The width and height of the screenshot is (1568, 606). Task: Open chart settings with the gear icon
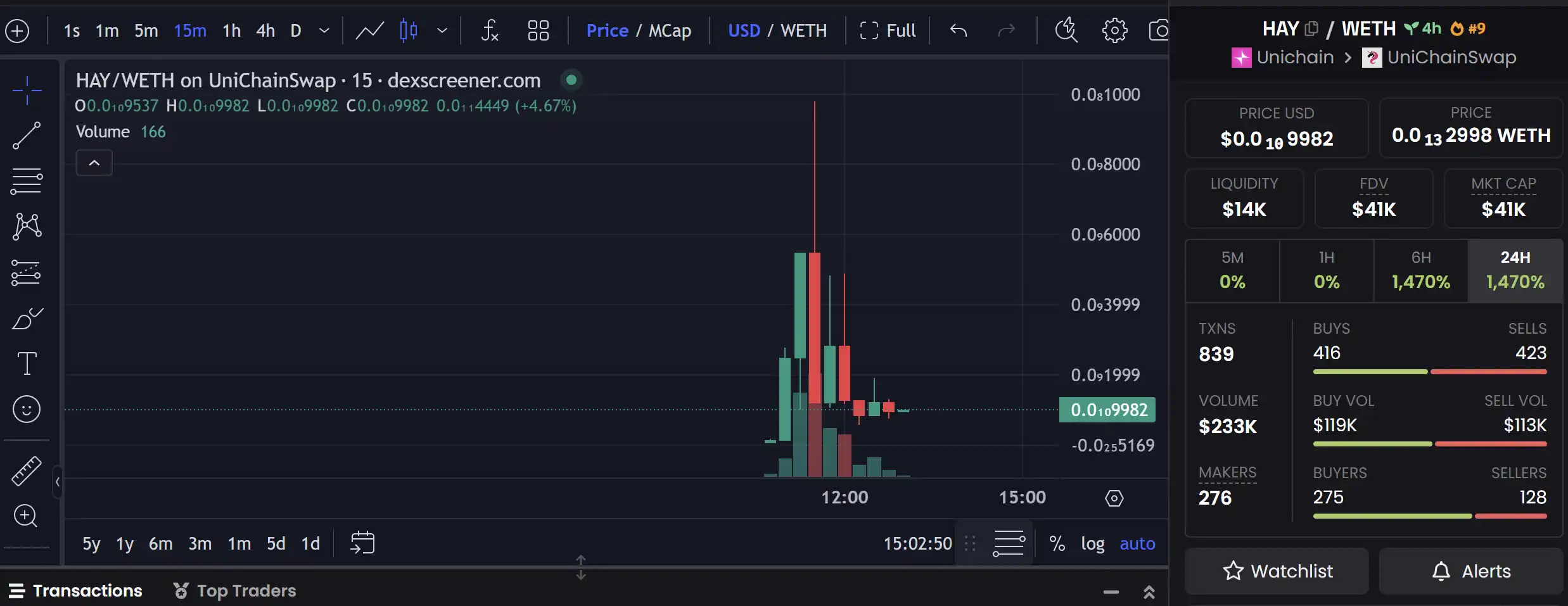click(1113, 30)
